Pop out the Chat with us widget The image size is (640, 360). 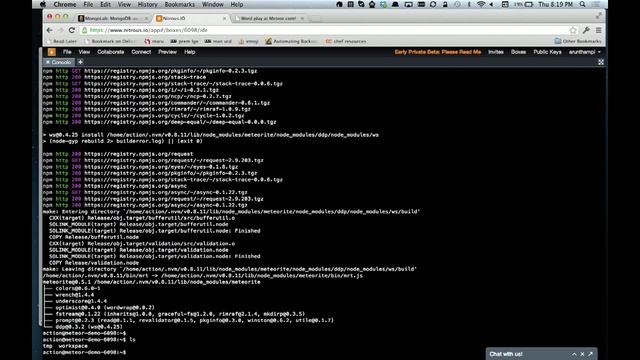pos(590,354)
